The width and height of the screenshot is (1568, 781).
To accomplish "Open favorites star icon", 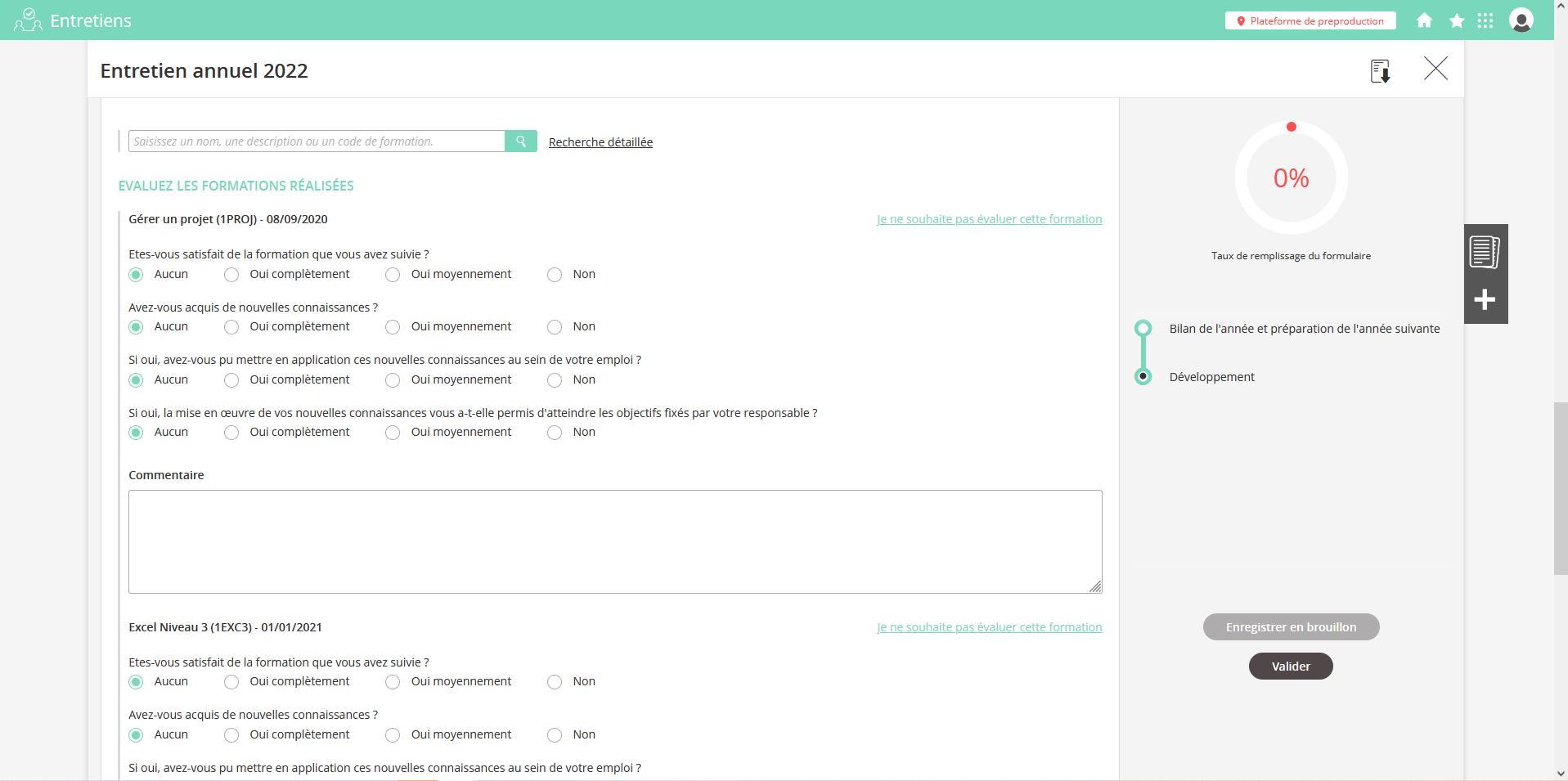I will point(1457,20).
